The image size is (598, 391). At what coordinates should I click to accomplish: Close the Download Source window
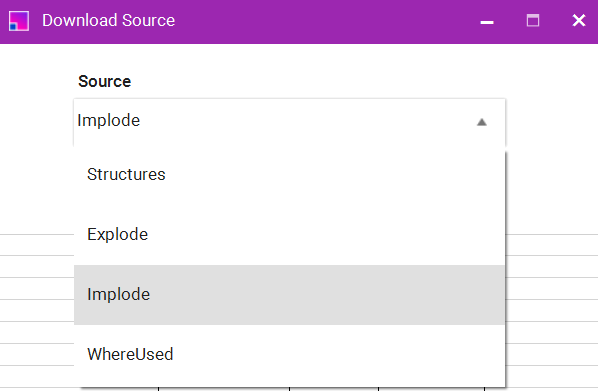pos(579,21)
